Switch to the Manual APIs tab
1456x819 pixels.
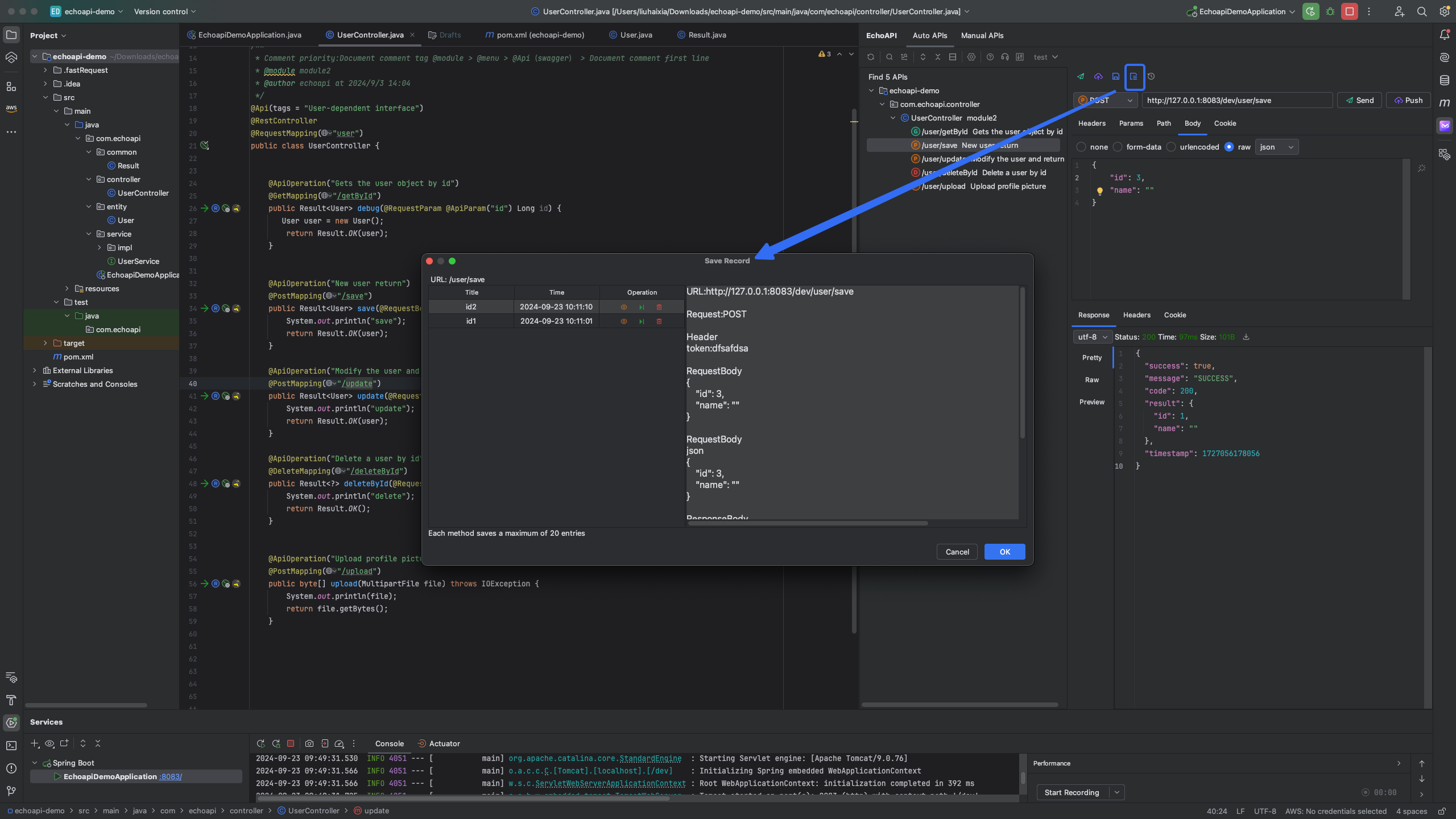coord(982,35)
